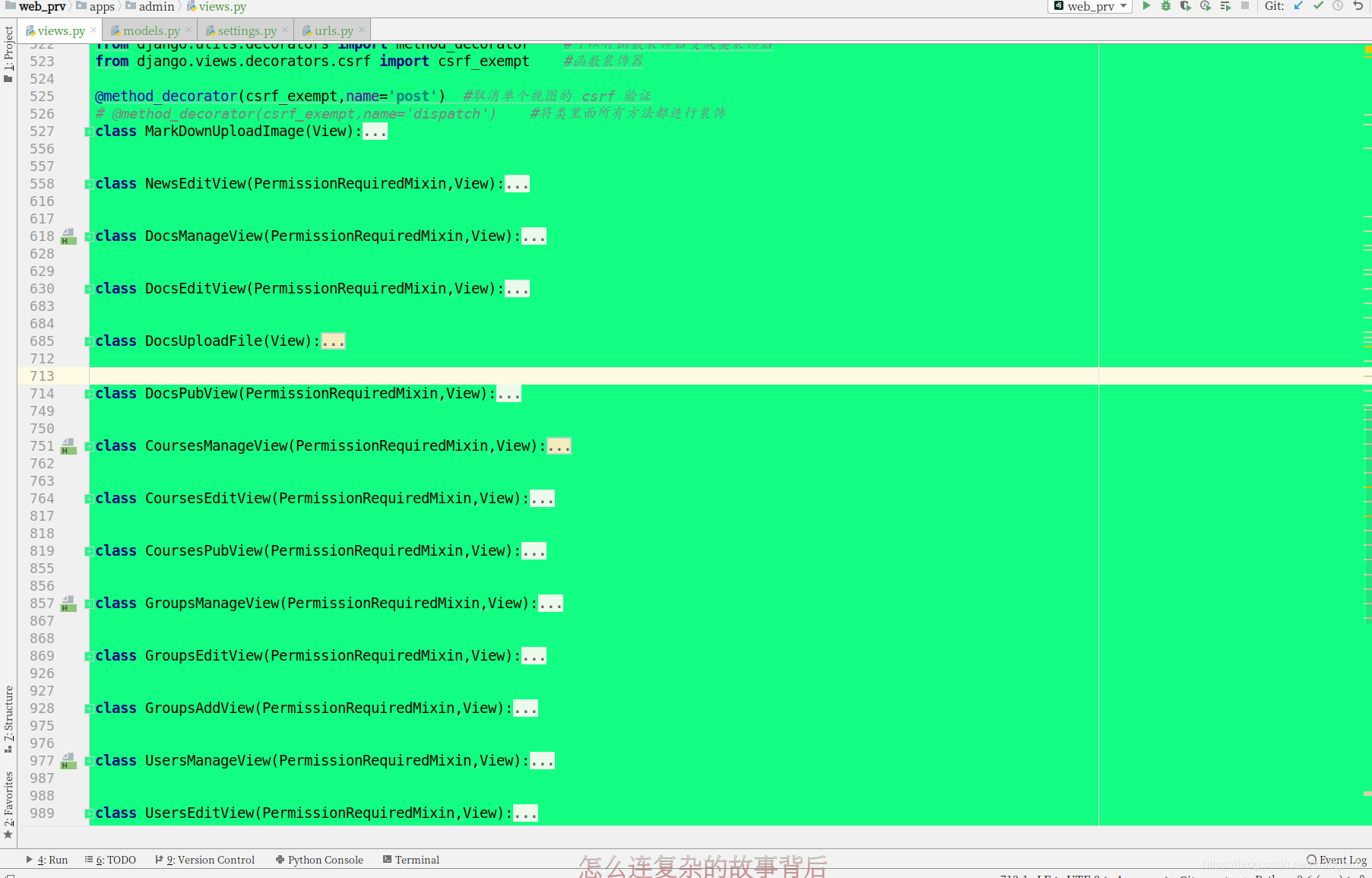The image size is (1372, 878).
Task: Open the Event Log
Action: [x=1336, y=860]
